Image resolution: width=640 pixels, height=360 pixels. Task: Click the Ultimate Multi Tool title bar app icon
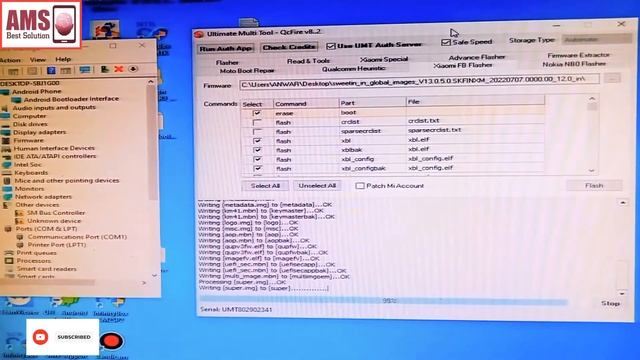(x=199, y=34)
